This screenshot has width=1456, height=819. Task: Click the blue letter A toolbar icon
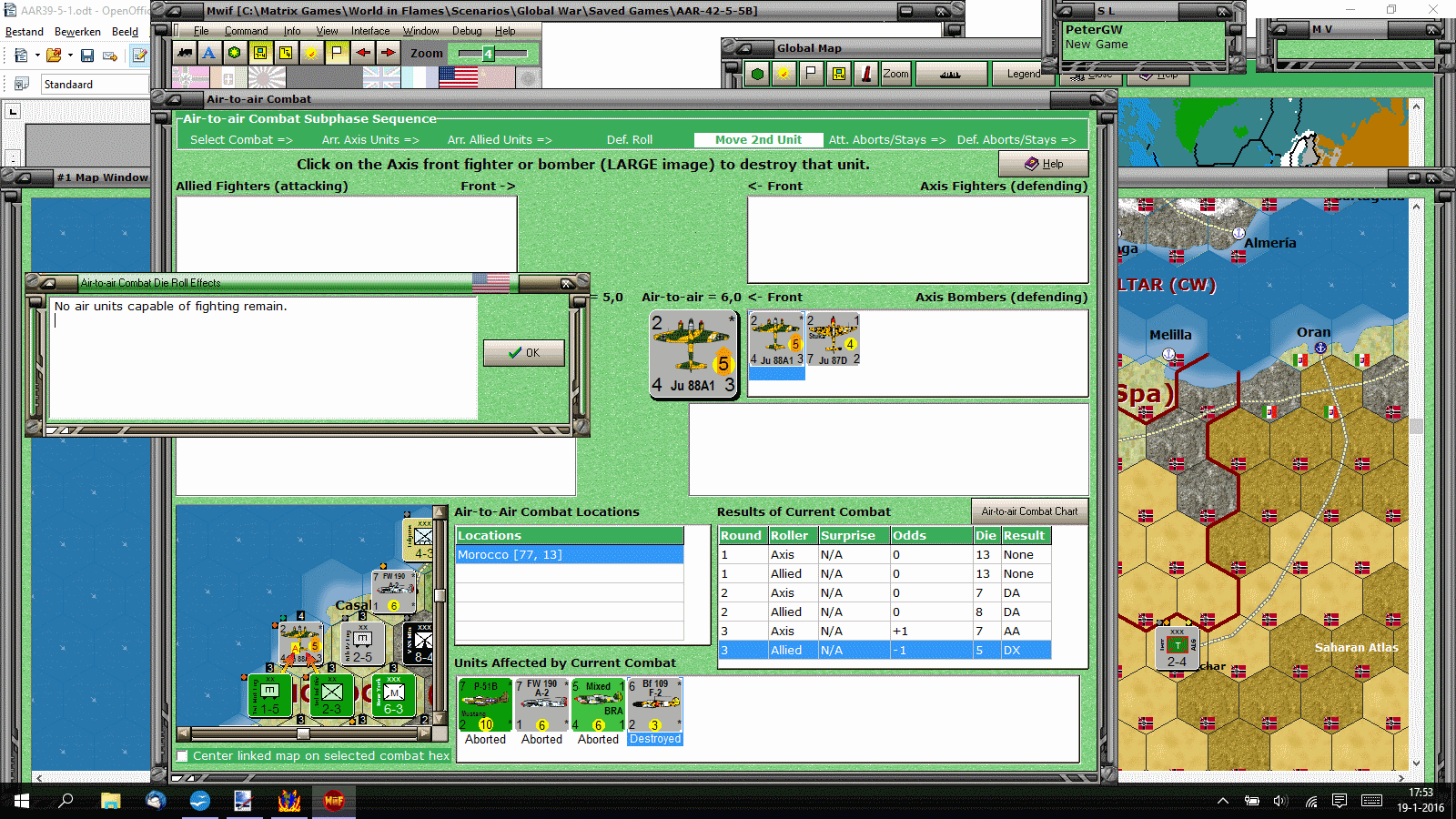[x=209, y=53]
